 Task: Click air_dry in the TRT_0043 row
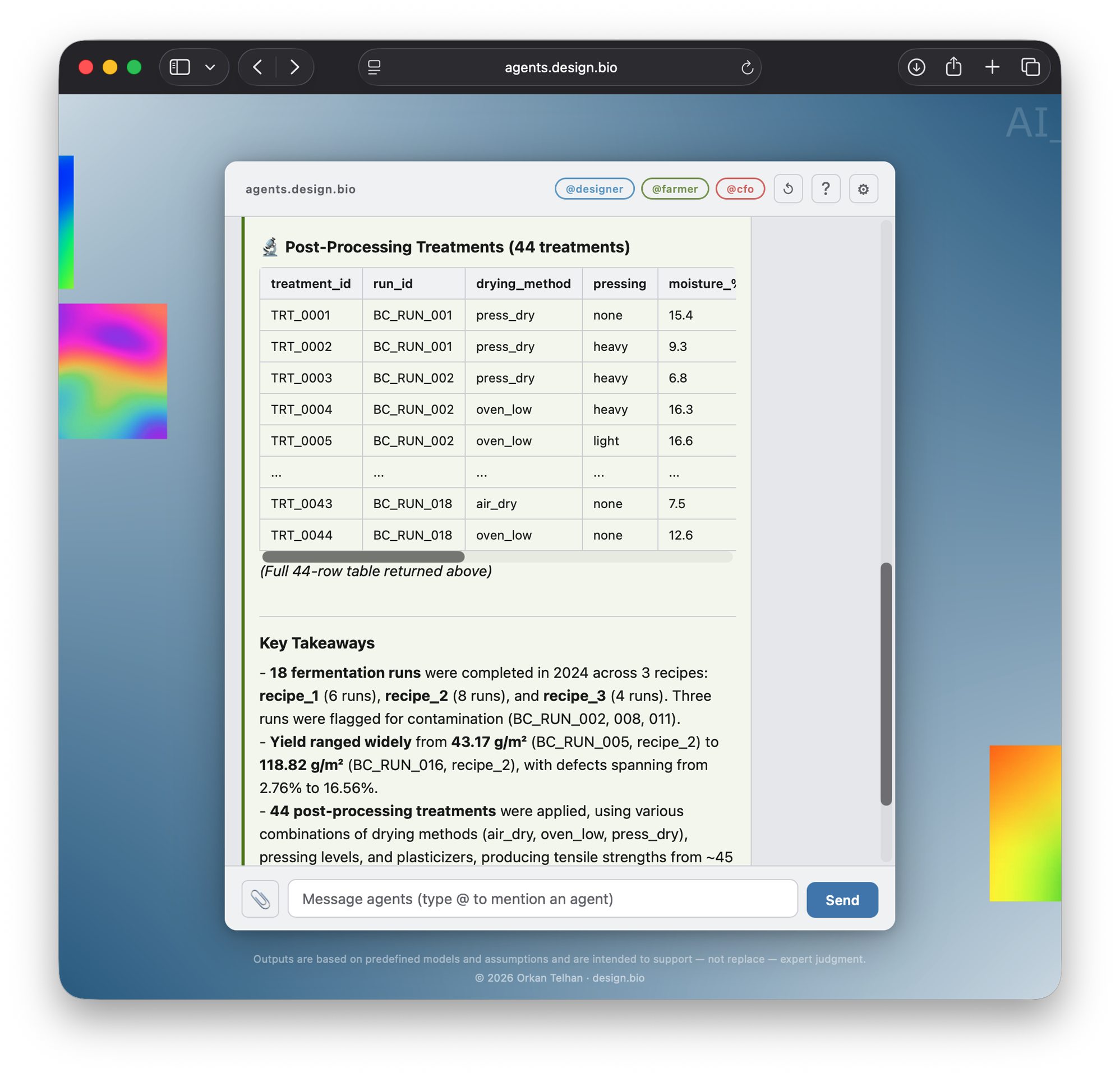pyautogui.click(x=523, y=504)
